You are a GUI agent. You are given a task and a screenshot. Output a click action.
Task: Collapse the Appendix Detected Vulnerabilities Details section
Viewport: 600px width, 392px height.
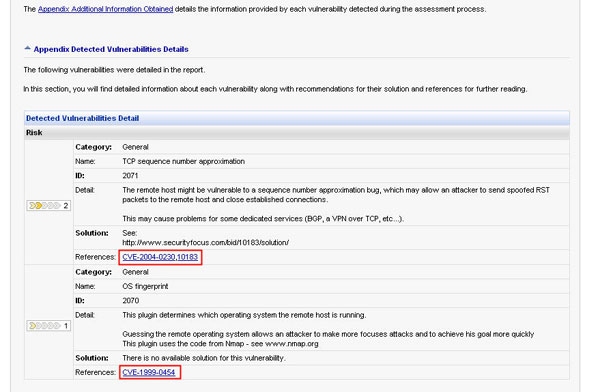(27, 49)
